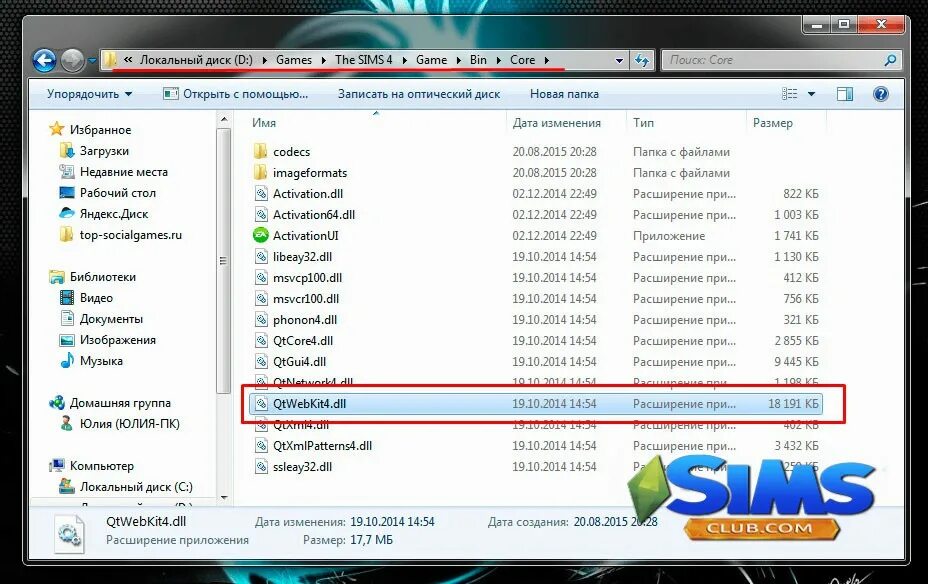Select the size cell 18 191 КБ
This screenshot has width=928, height=584.
point(793,404)
